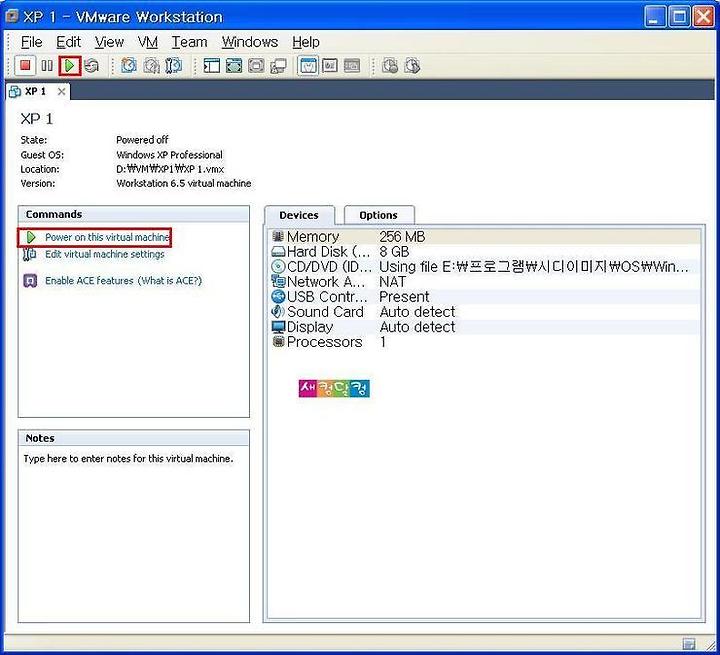Viewport: 720px width, 655px height.
Task: Select the USB Controller device row
Action: pyautogui.click(x=485, y=297)
